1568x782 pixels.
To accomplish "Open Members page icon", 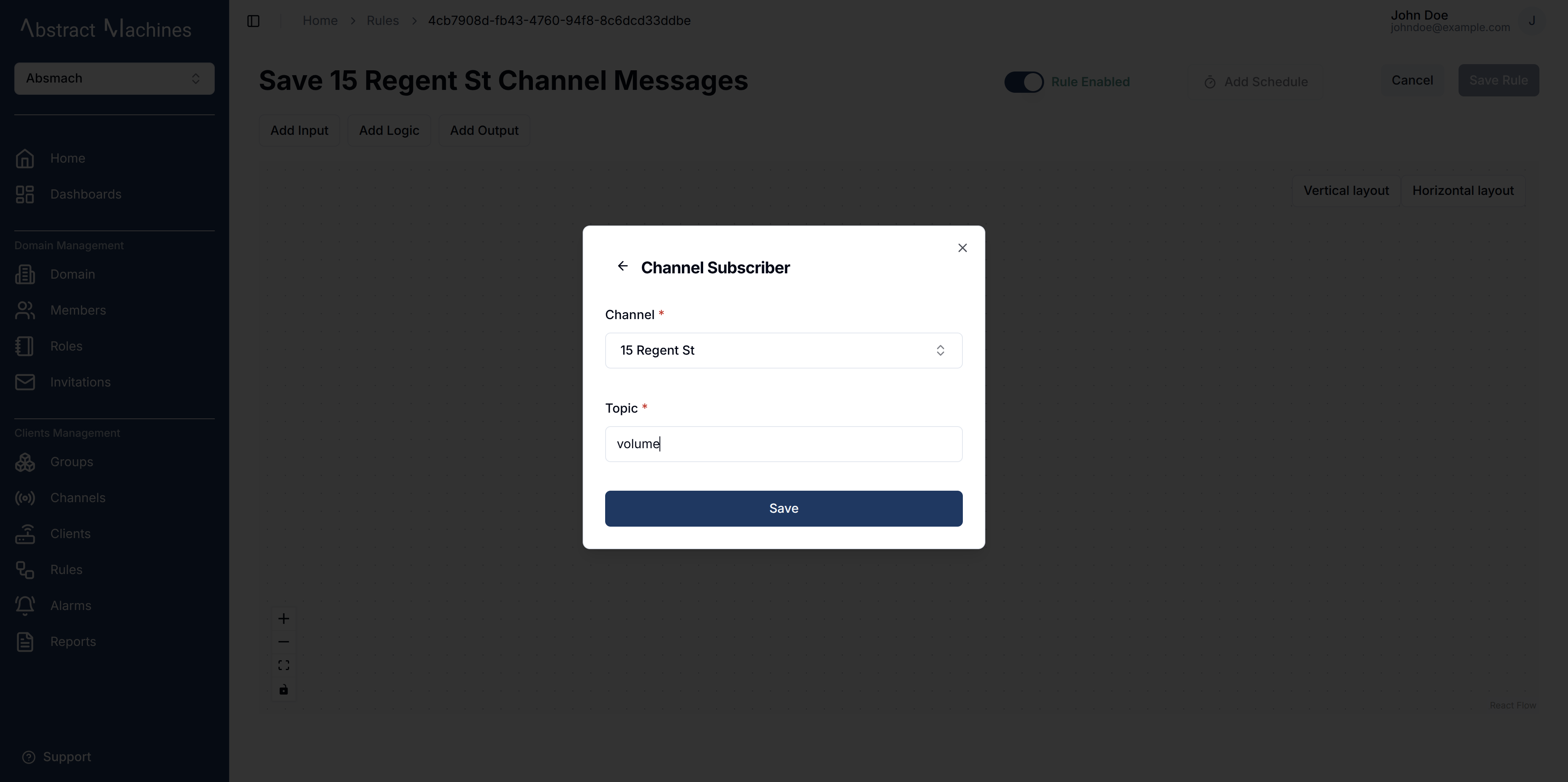I will (x=25, y=311).
